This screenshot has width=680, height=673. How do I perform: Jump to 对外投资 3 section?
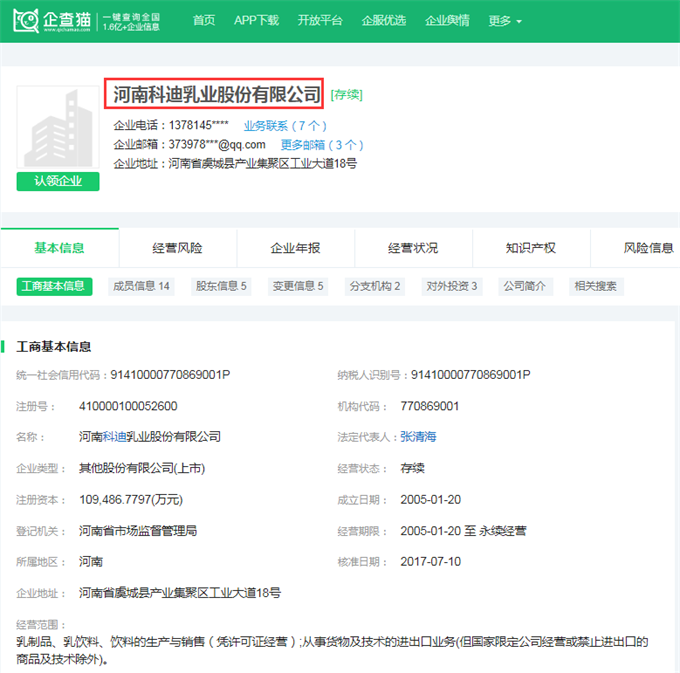(451, 286)
